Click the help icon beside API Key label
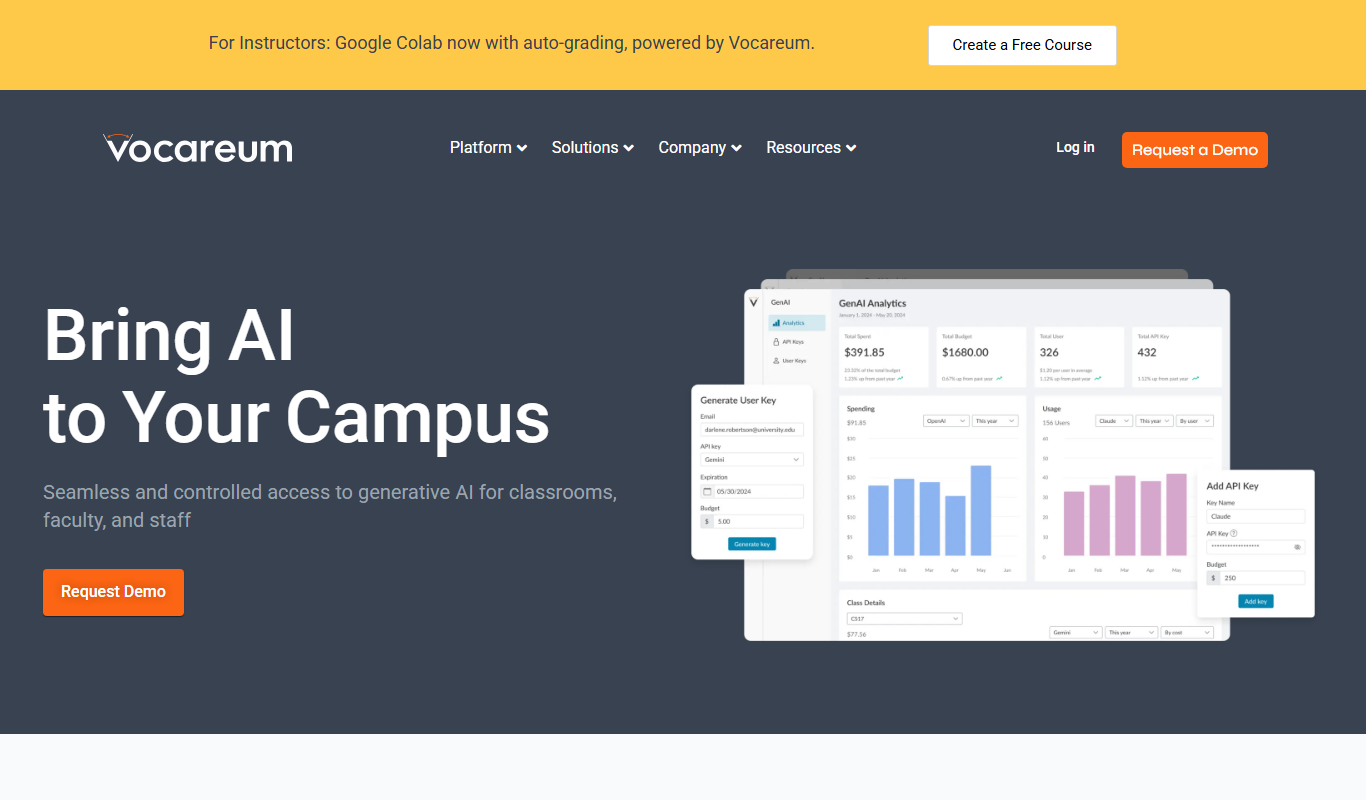 coord(1234,534)
